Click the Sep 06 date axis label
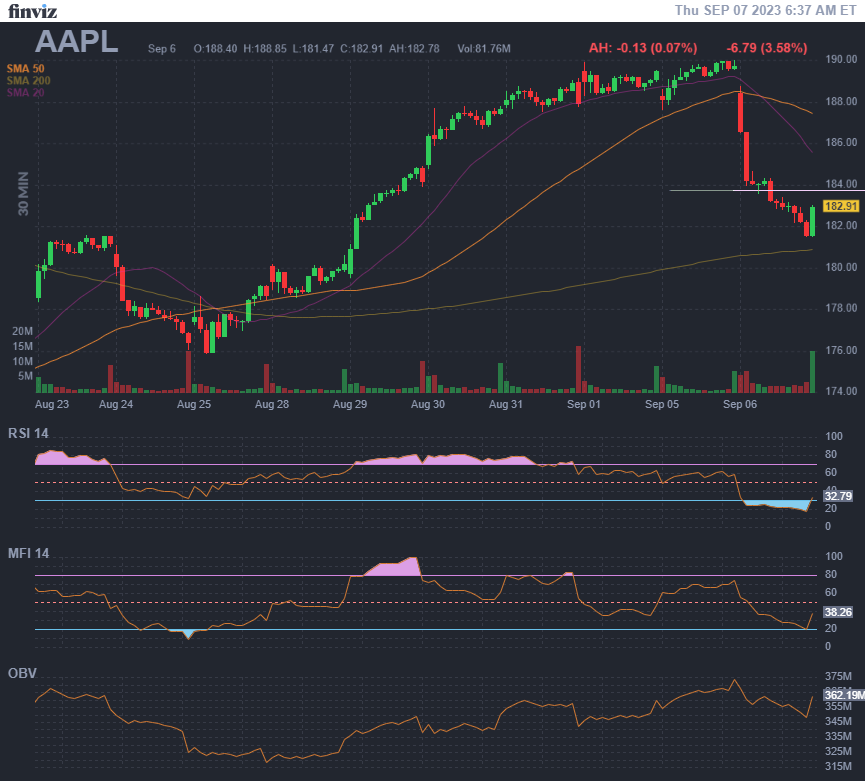Viewport: 865px width, 782px height. point(741,405)
